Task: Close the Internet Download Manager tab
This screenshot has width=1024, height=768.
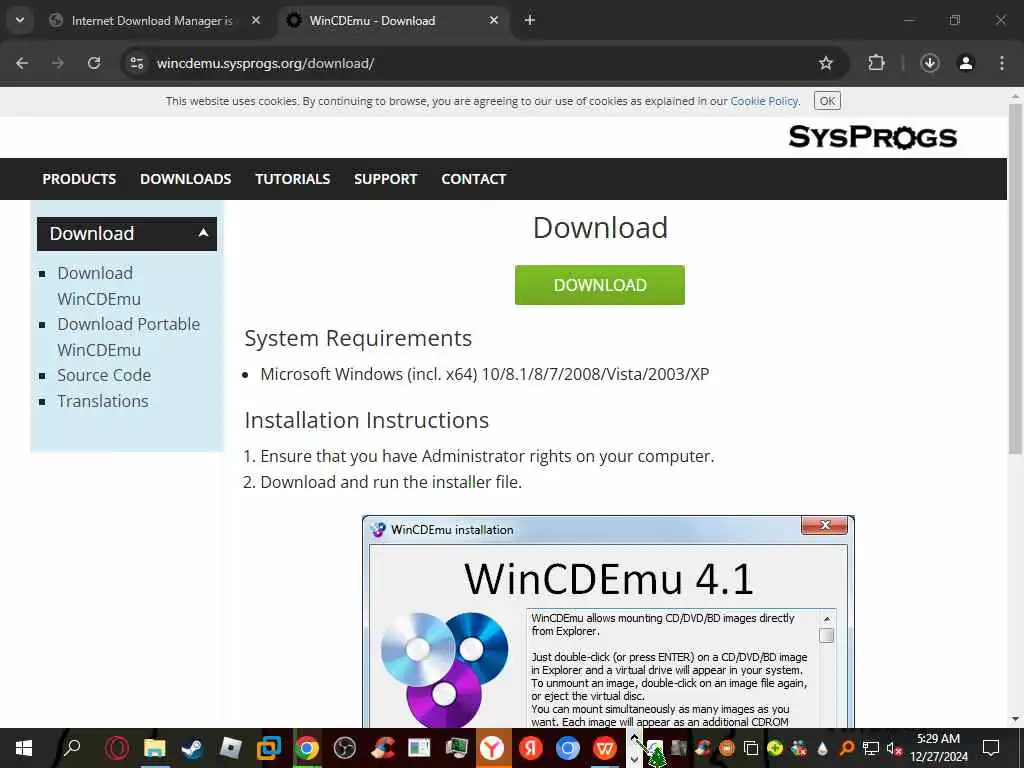Action: 256,20
